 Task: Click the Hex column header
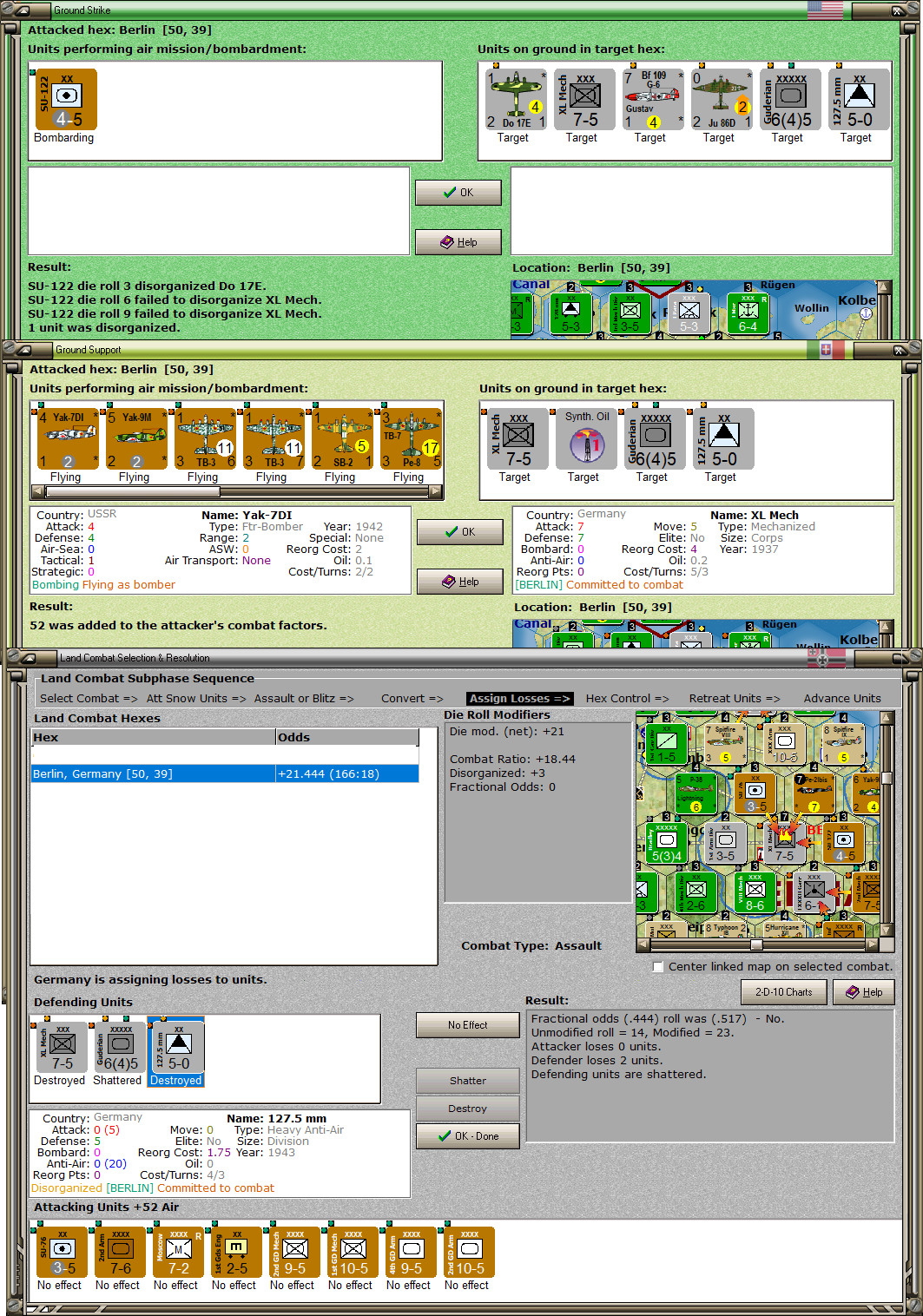click(x=153, y=737)
